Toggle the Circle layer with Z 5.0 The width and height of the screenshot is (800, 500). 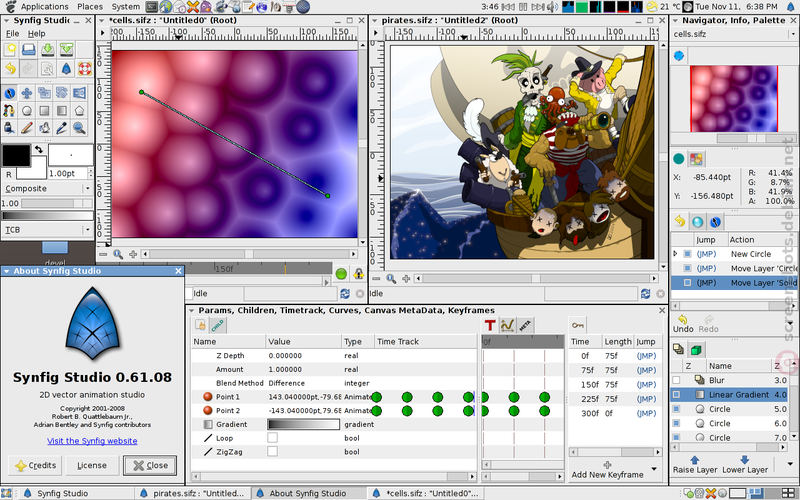click(677, 409)
